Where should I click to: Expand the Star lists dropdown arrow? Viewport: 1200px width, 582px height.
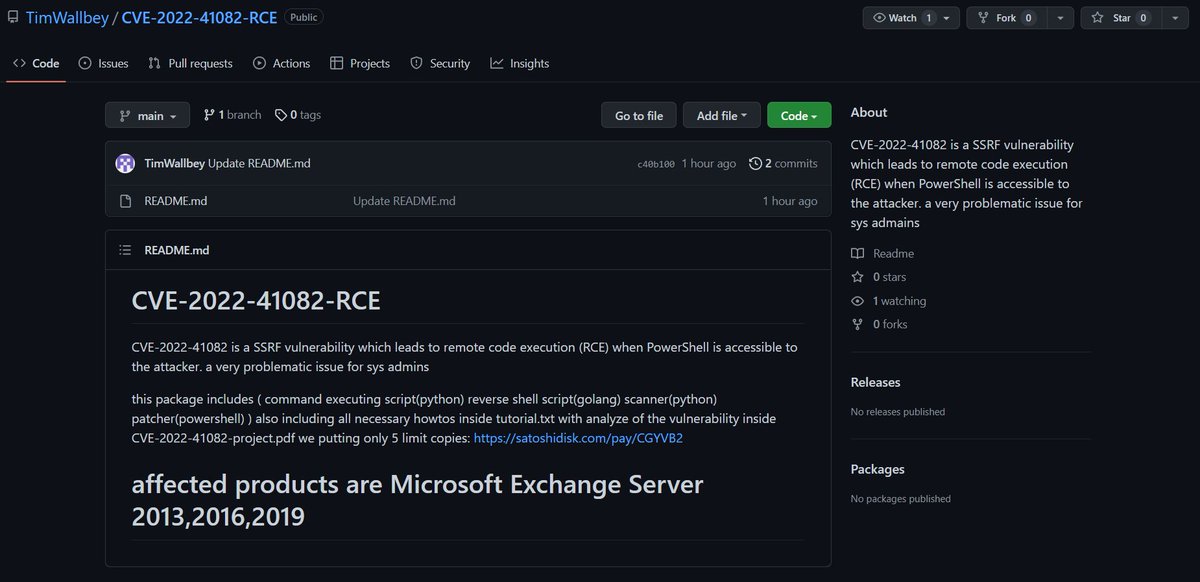(1174, 18)
